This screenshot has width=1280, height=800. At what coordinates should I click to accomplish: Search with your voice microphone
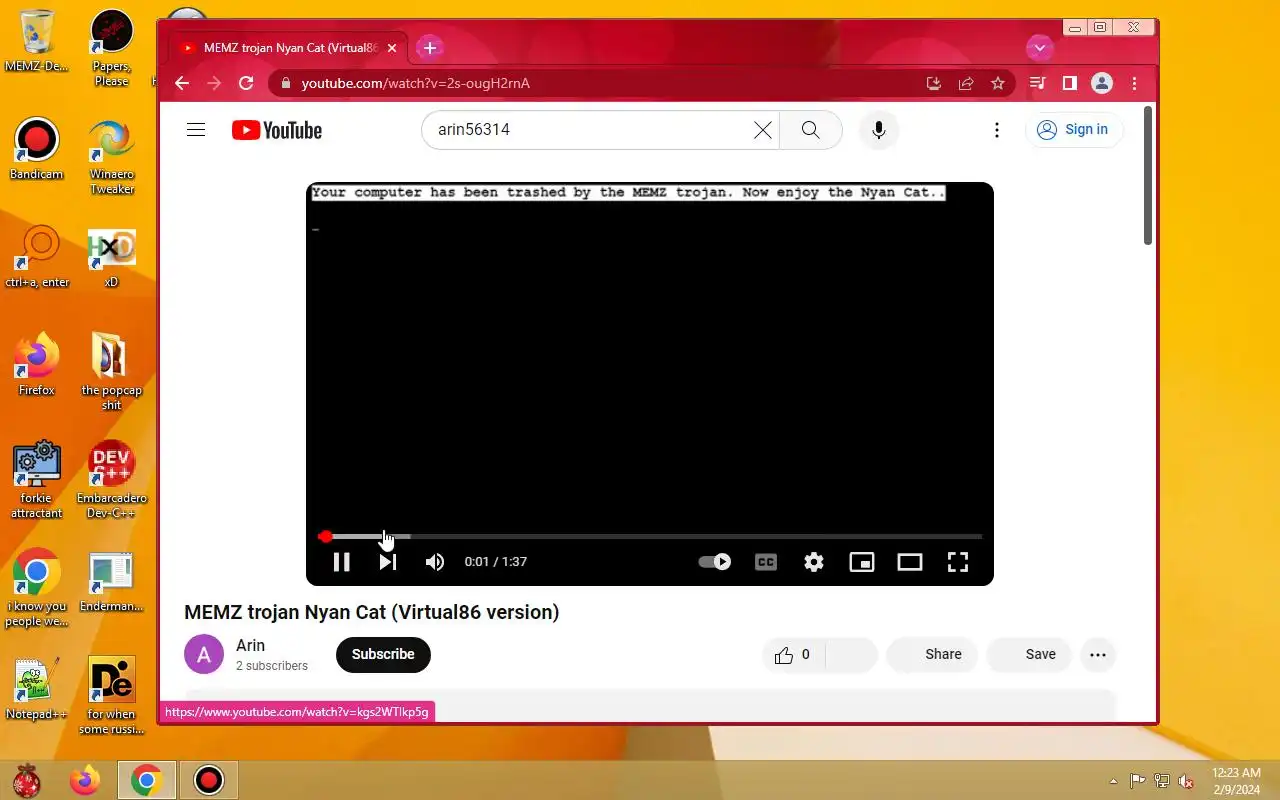[x=879, y=130]
